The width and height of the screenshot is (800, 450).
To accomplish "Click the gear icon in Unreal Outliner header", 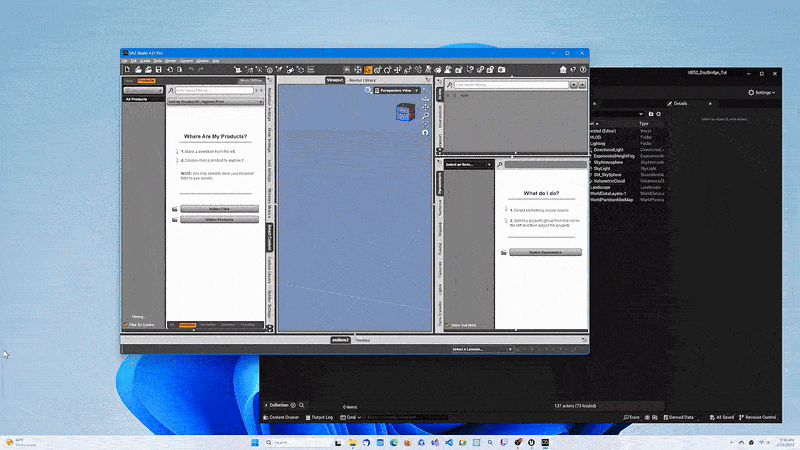I will tap(659, 114).
